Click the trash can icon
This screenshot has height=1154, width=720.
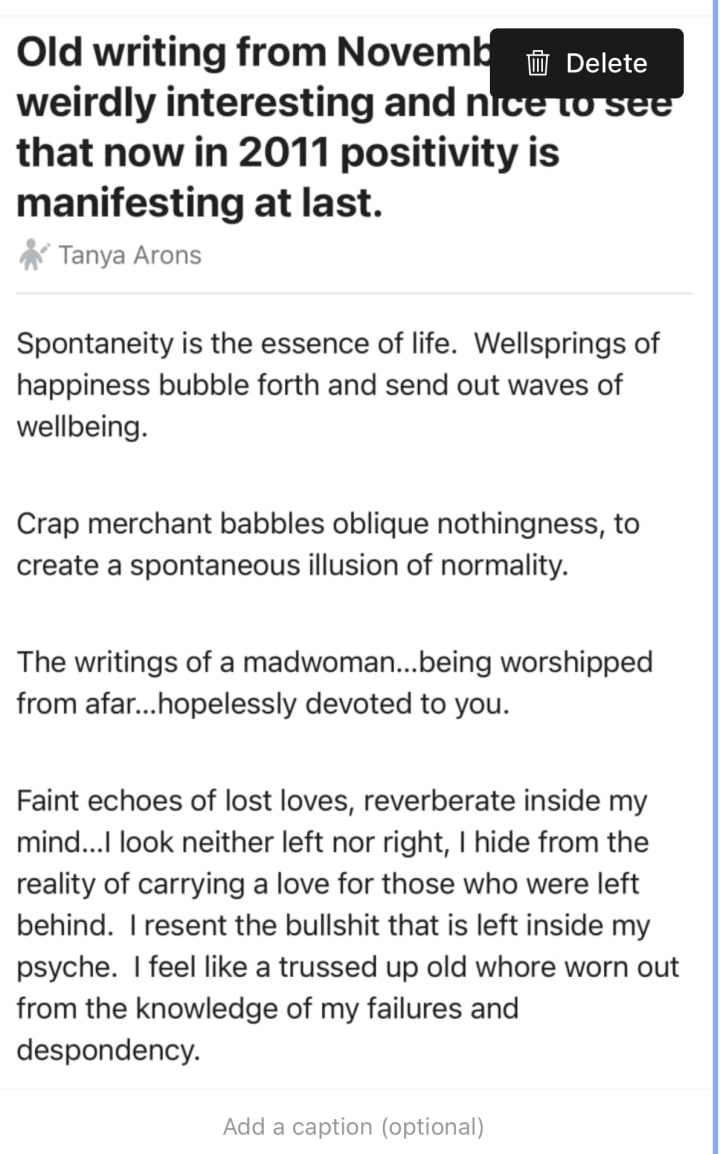(537, 63)
